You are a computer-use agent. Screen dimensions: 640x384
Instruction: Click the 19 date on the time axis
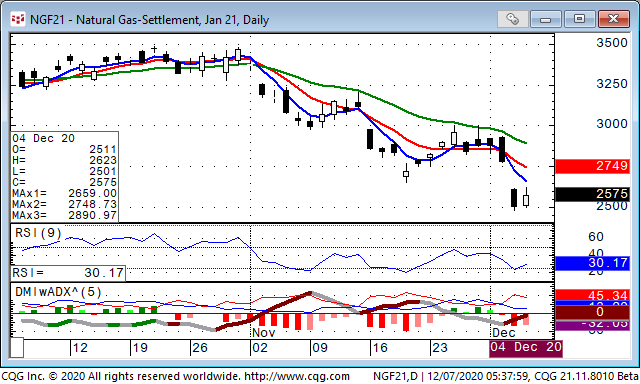pos(140,348)
